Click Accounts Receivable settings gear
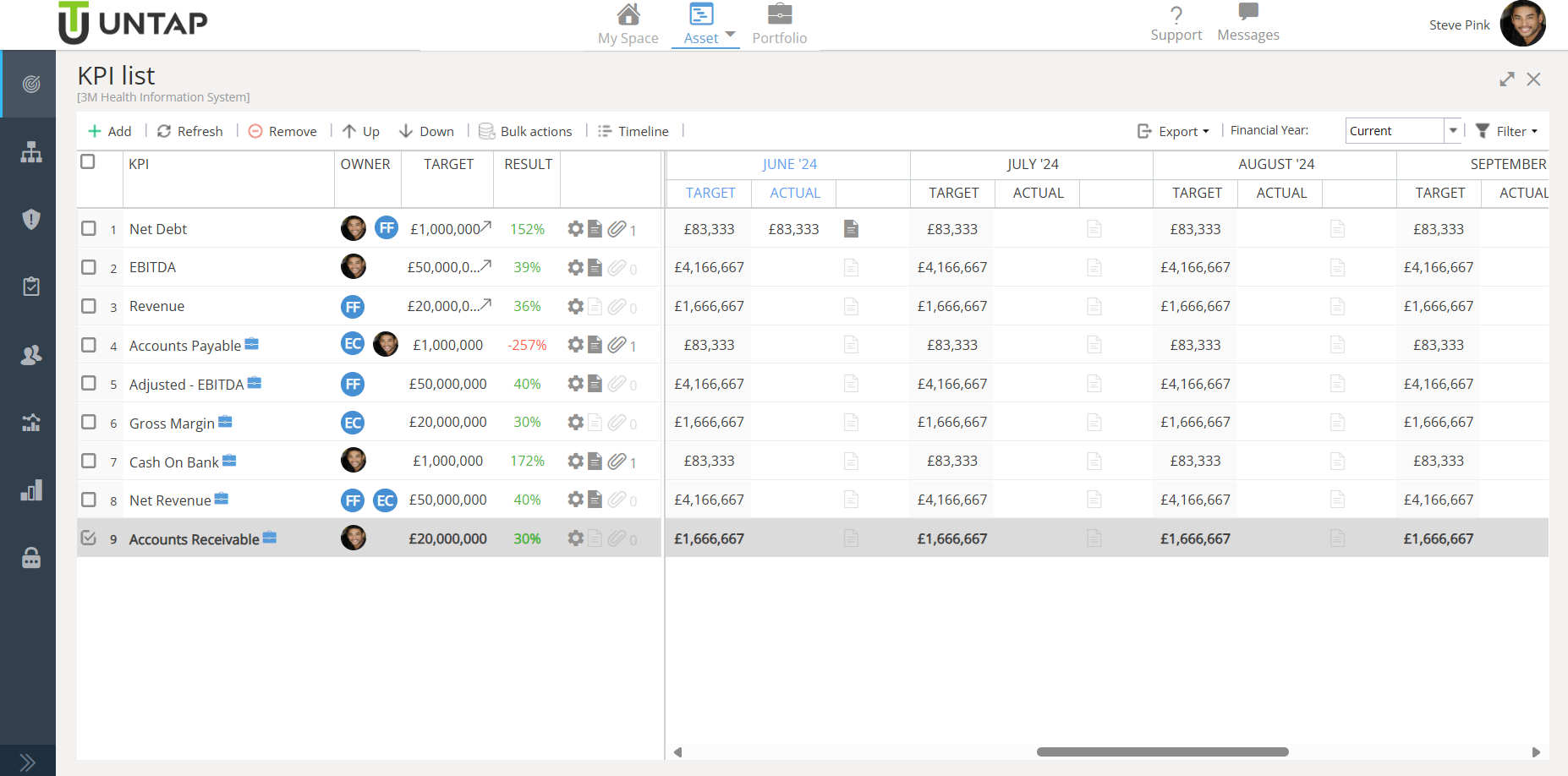This screenshot has width=1568, height=776. (x=576, y=538)
